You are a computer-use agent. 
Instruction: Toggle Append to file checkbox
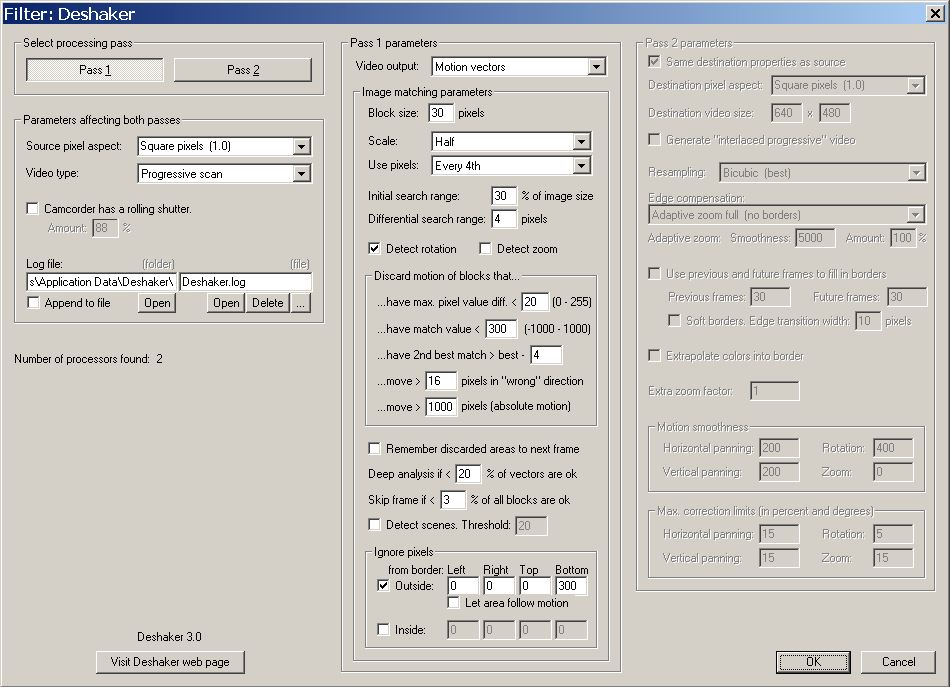[x=33, y=302]
